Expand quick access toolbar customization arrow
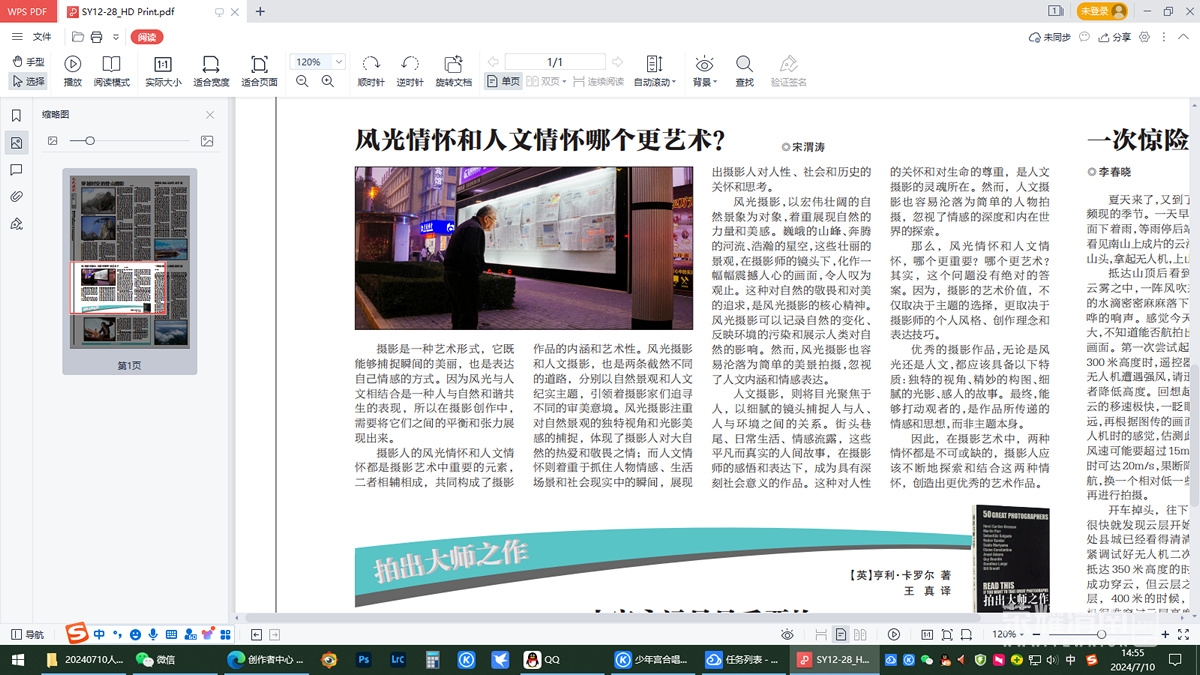1200x675 pixels. (x=116, y=37)
